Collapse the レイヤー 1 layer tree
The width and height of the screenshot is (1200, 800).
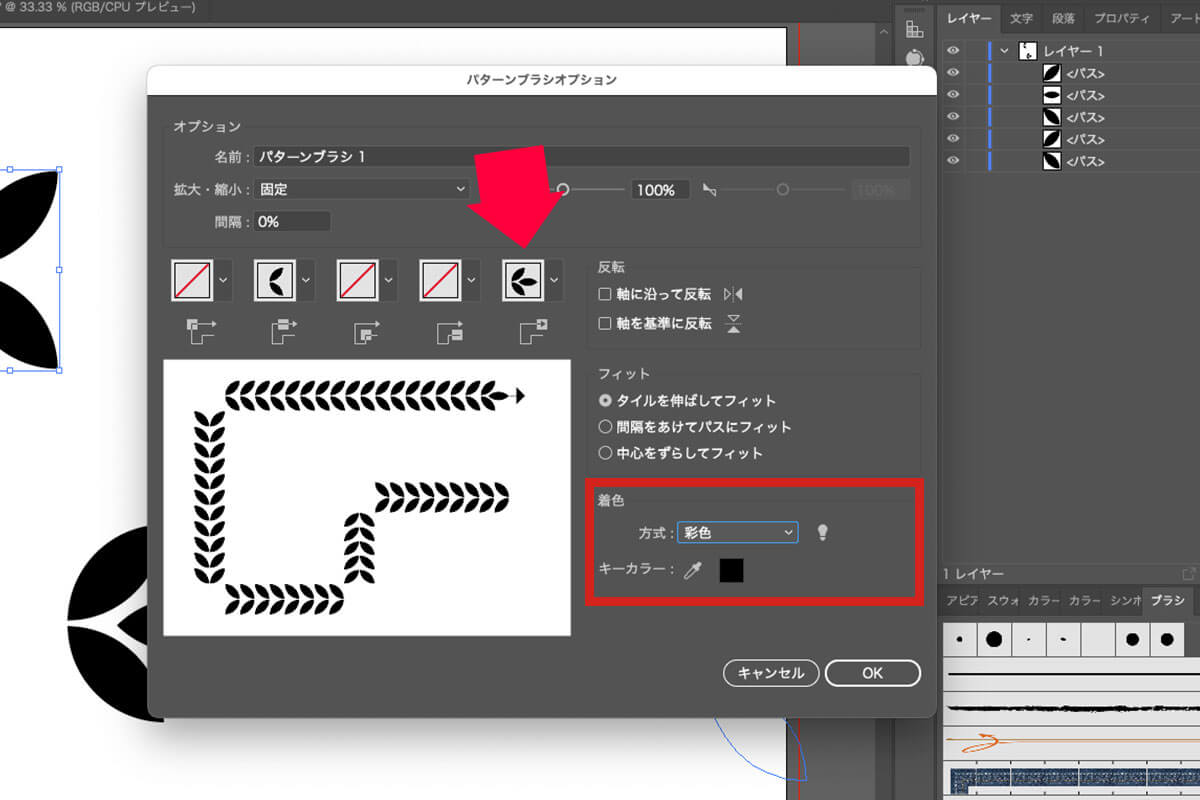coord(1005,51)
